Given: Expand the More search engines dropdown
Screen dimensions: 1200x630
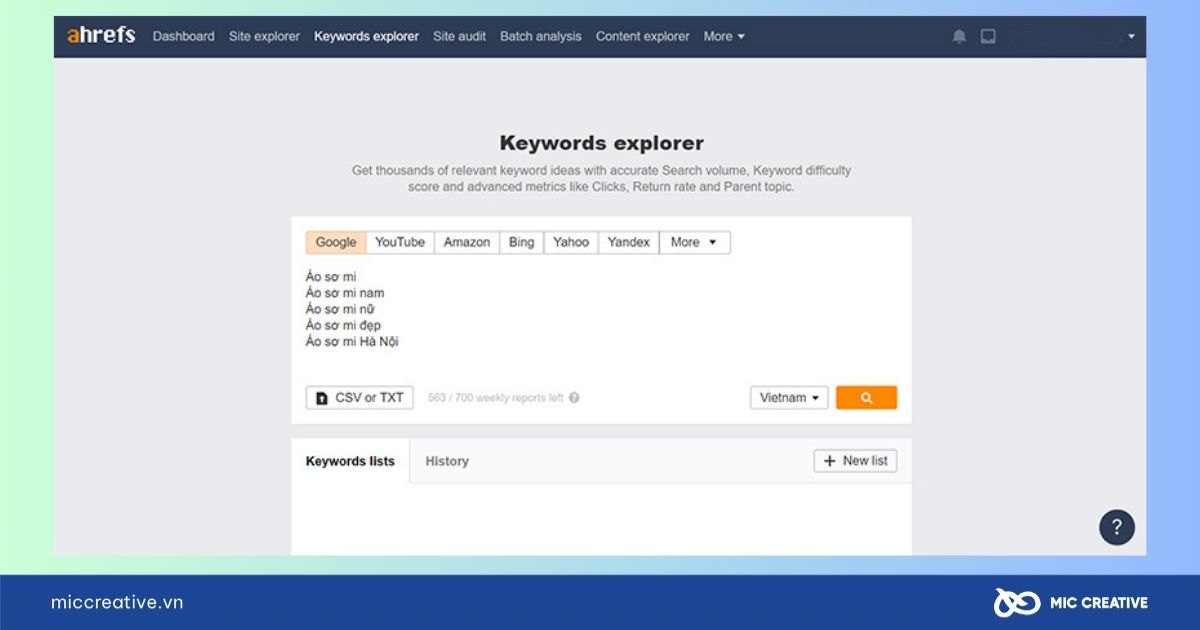Looking at the screenshot, I should click(x=694, y=242).
